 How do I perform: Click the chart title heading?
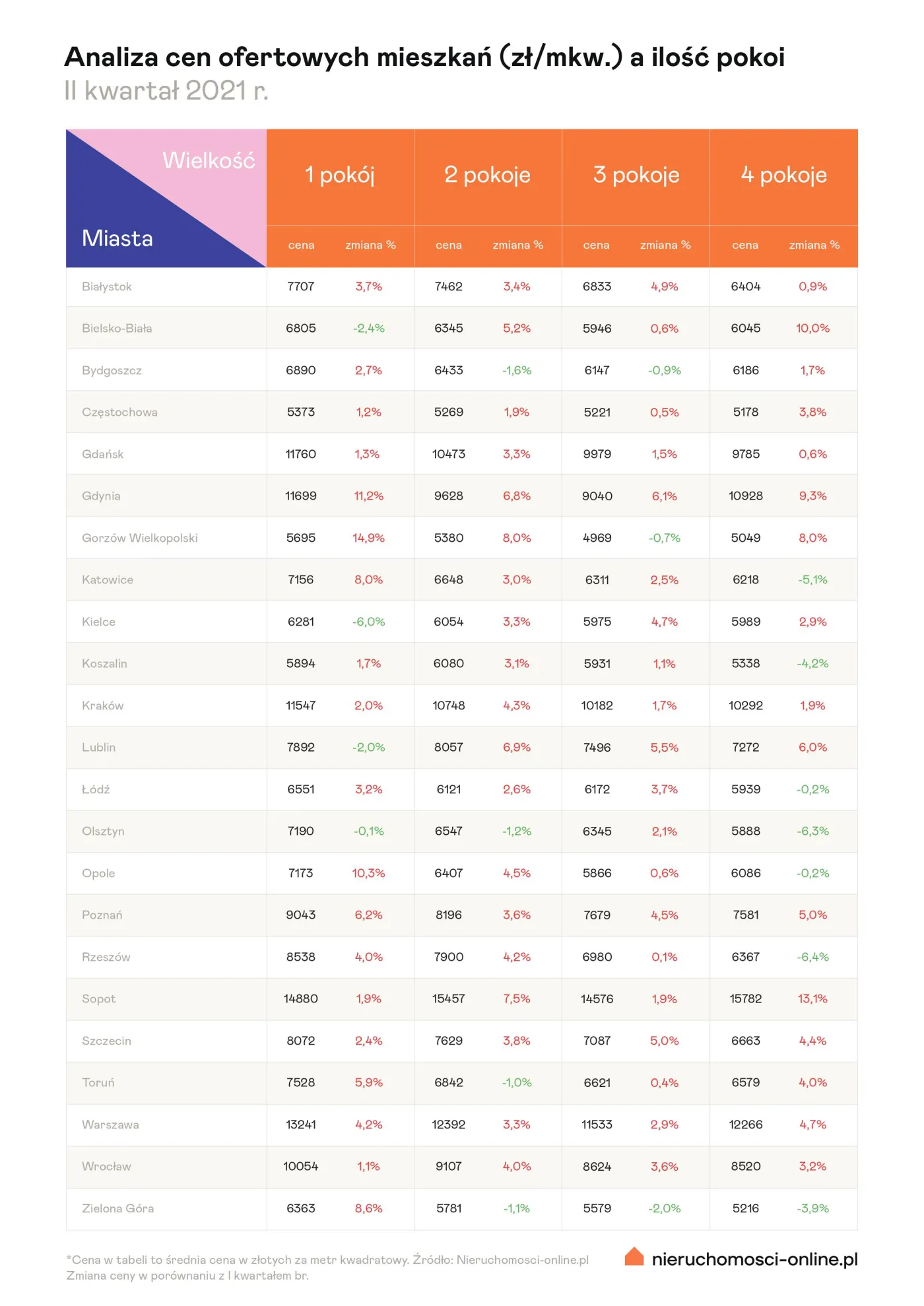424,57
